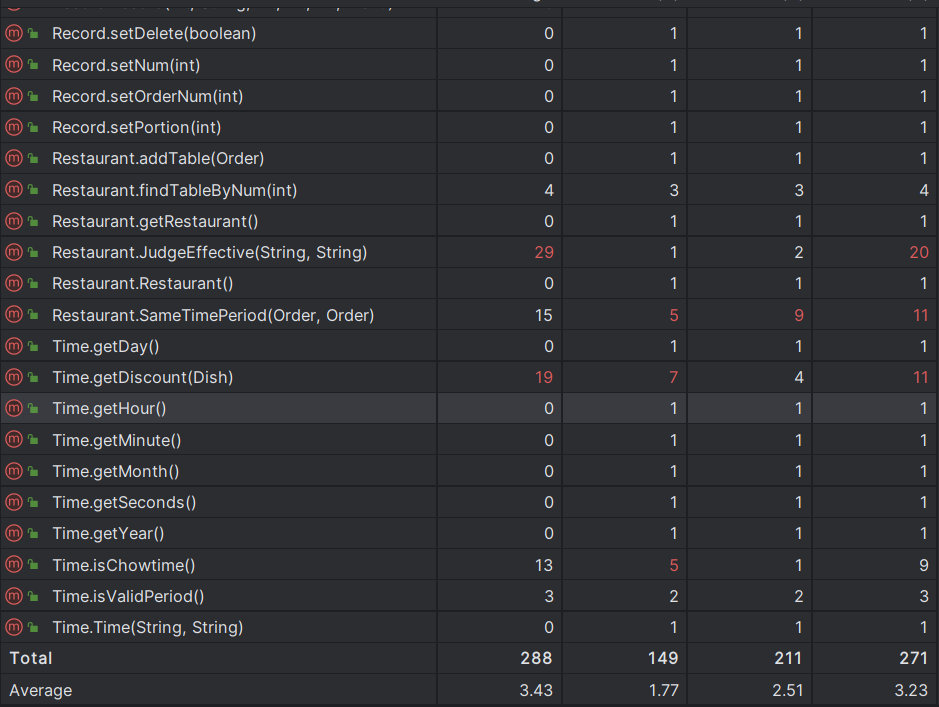Select the Restaurant.SameTimePeriod(Order, Order) row

tap(212, 315)
